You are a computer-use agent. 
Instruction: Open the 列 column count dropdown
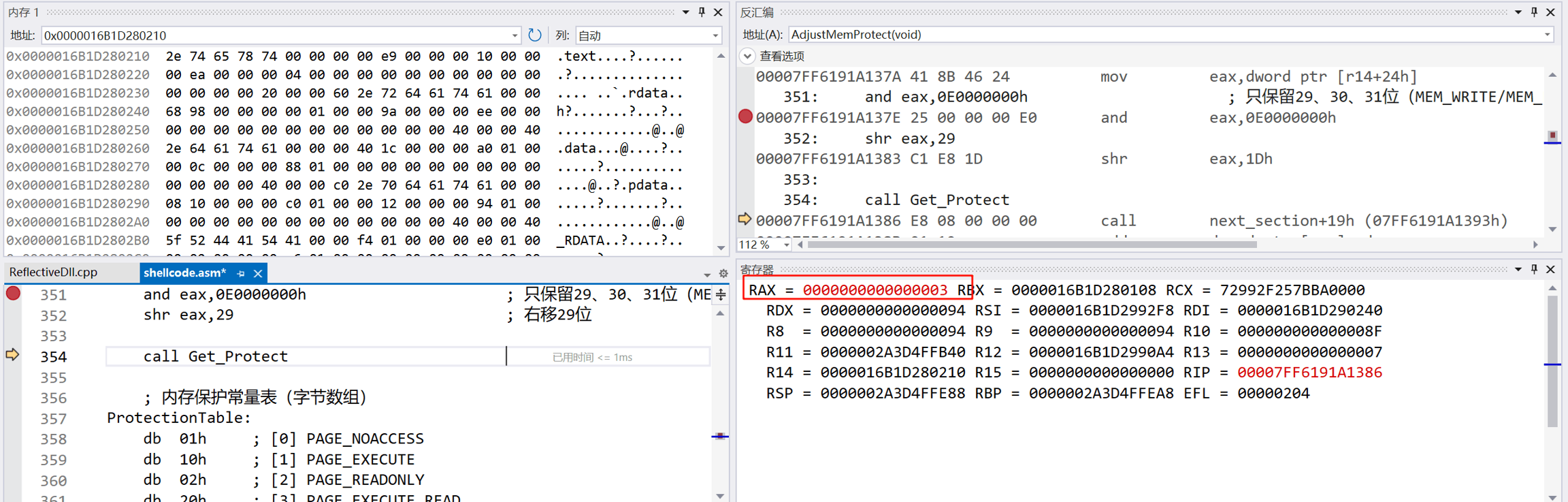click(715, 35)
